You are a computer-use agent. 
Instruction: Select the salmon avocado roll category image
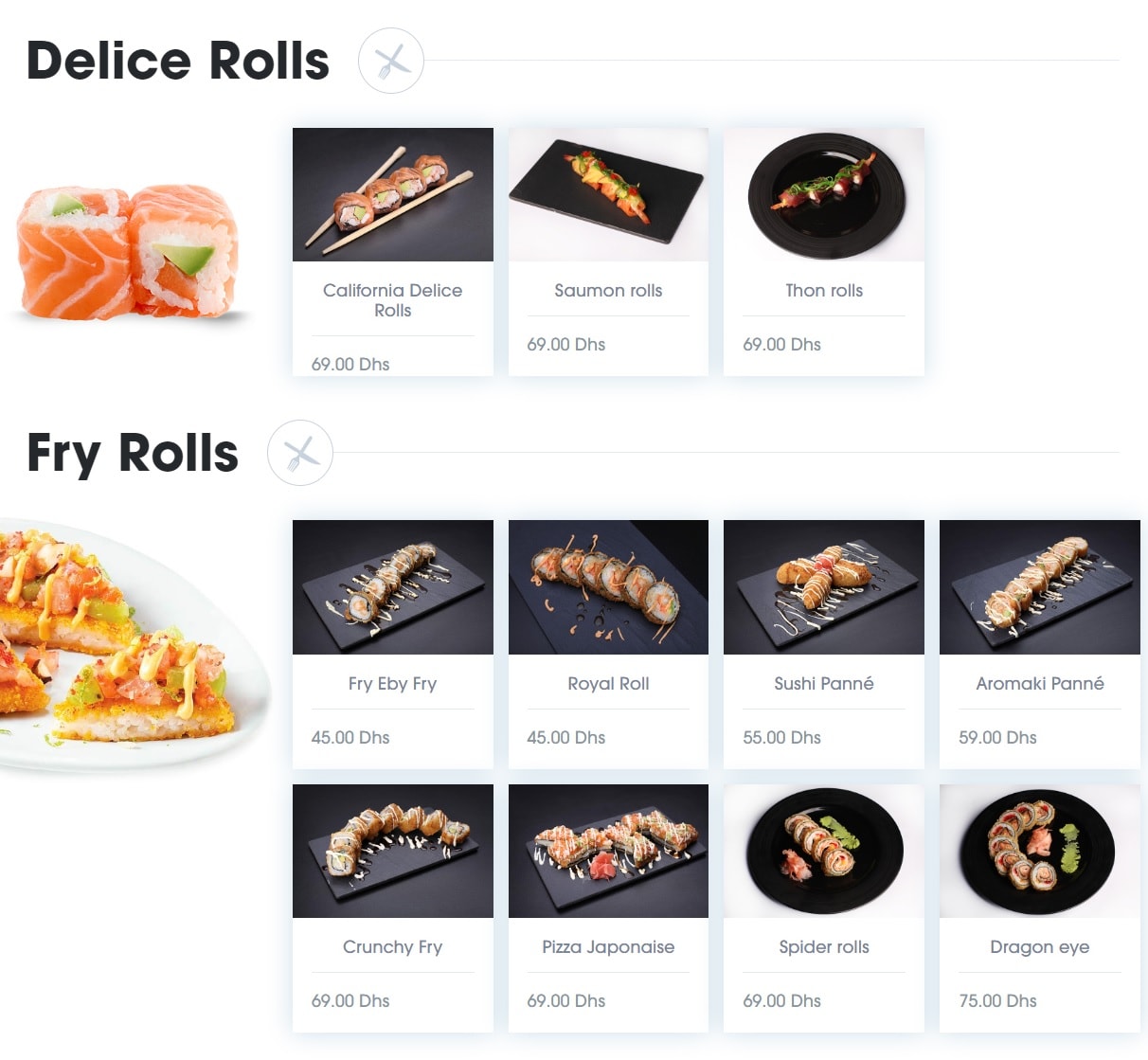[x=128, y=252]
